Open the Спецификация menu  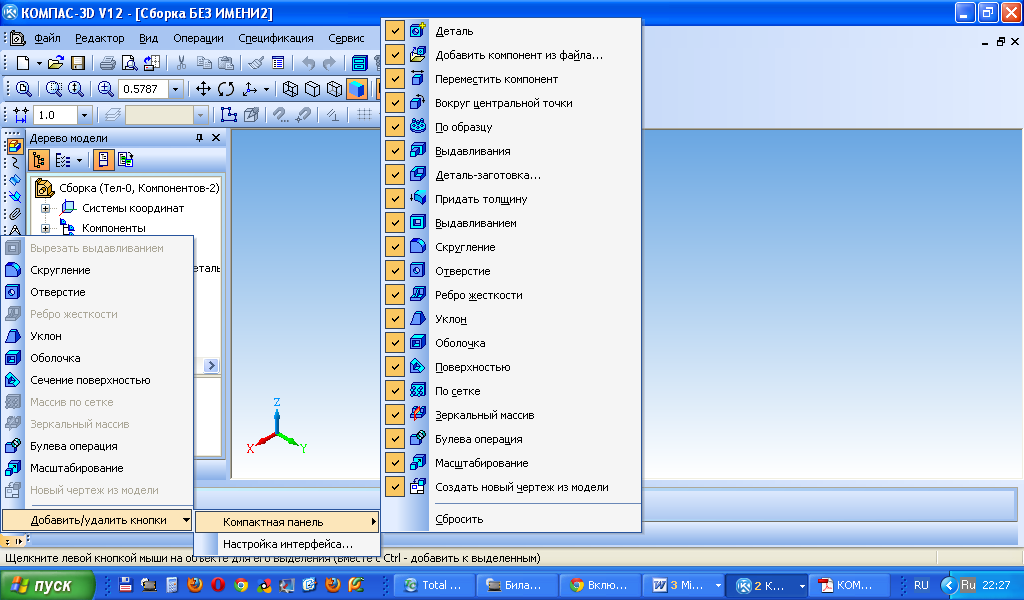276,38
